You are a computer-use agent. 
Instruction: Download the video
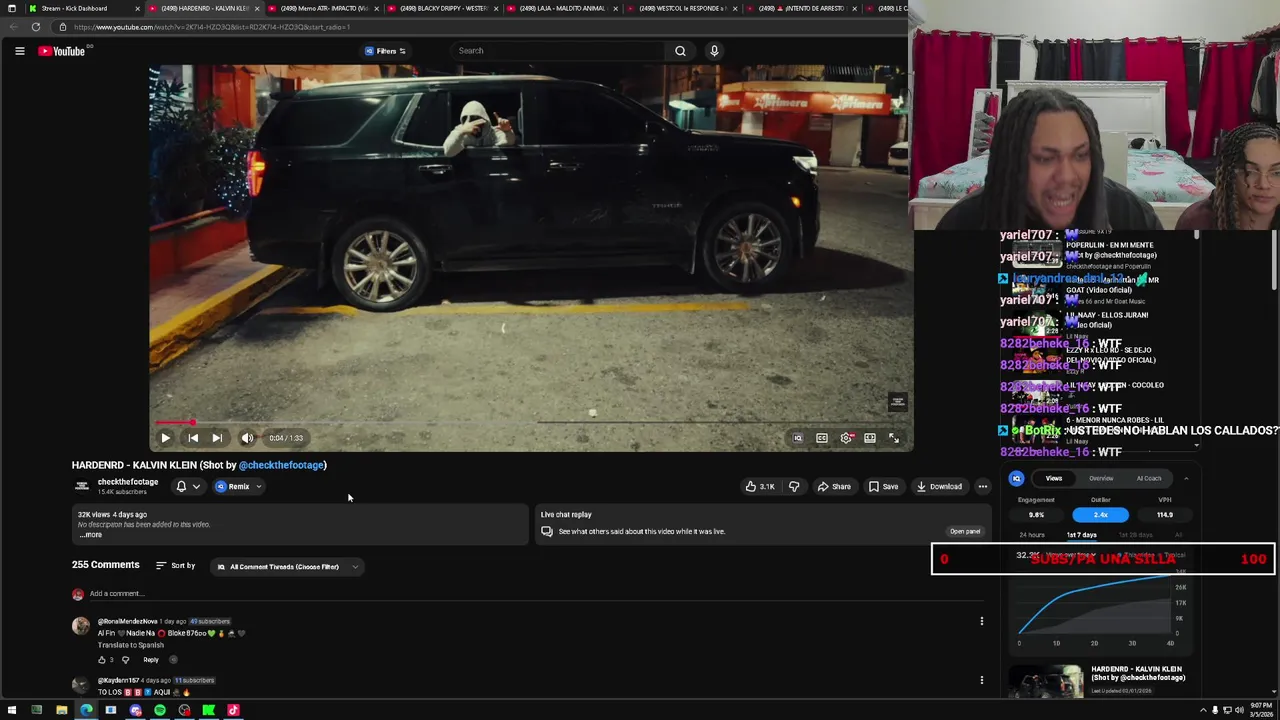coord(939,487)
